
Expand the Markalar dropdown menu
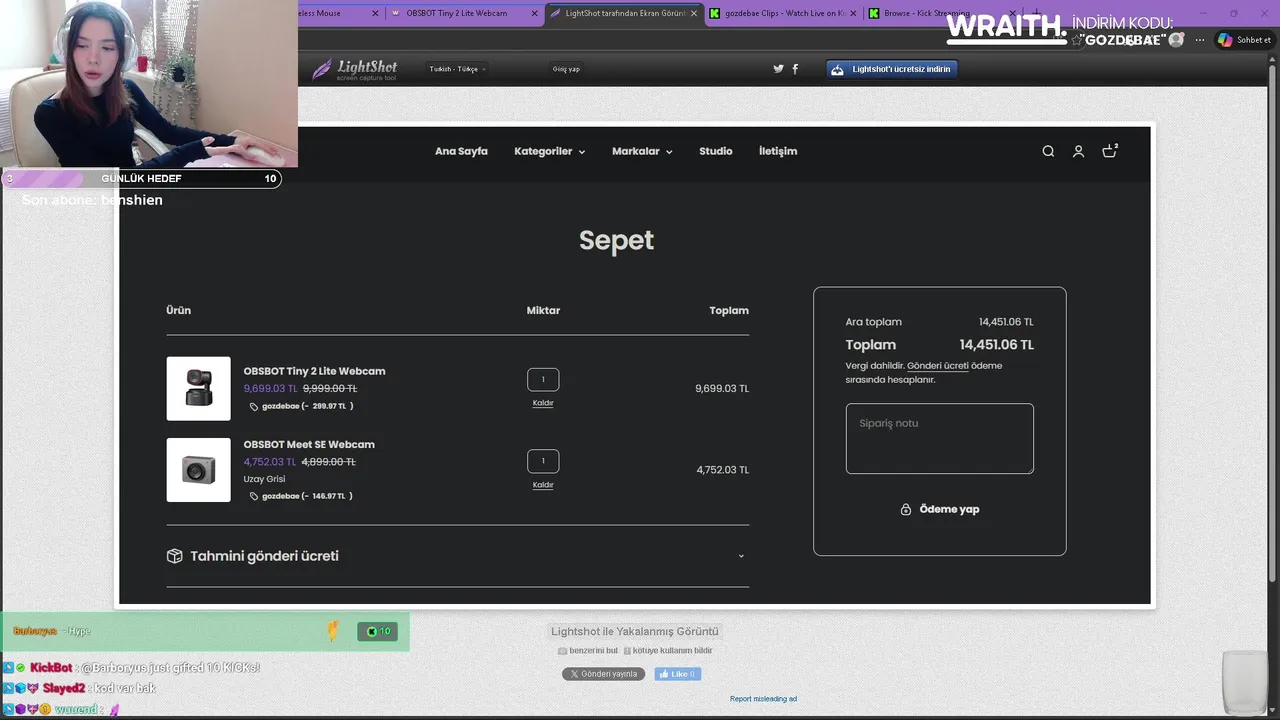(642, 151)
